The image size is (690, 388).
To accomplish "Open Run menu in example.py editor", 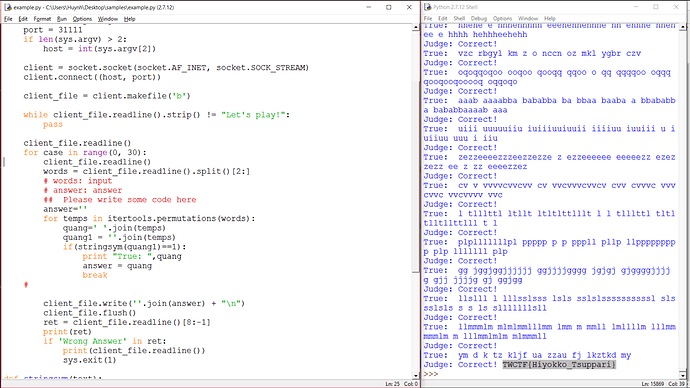I will [62, 19].
